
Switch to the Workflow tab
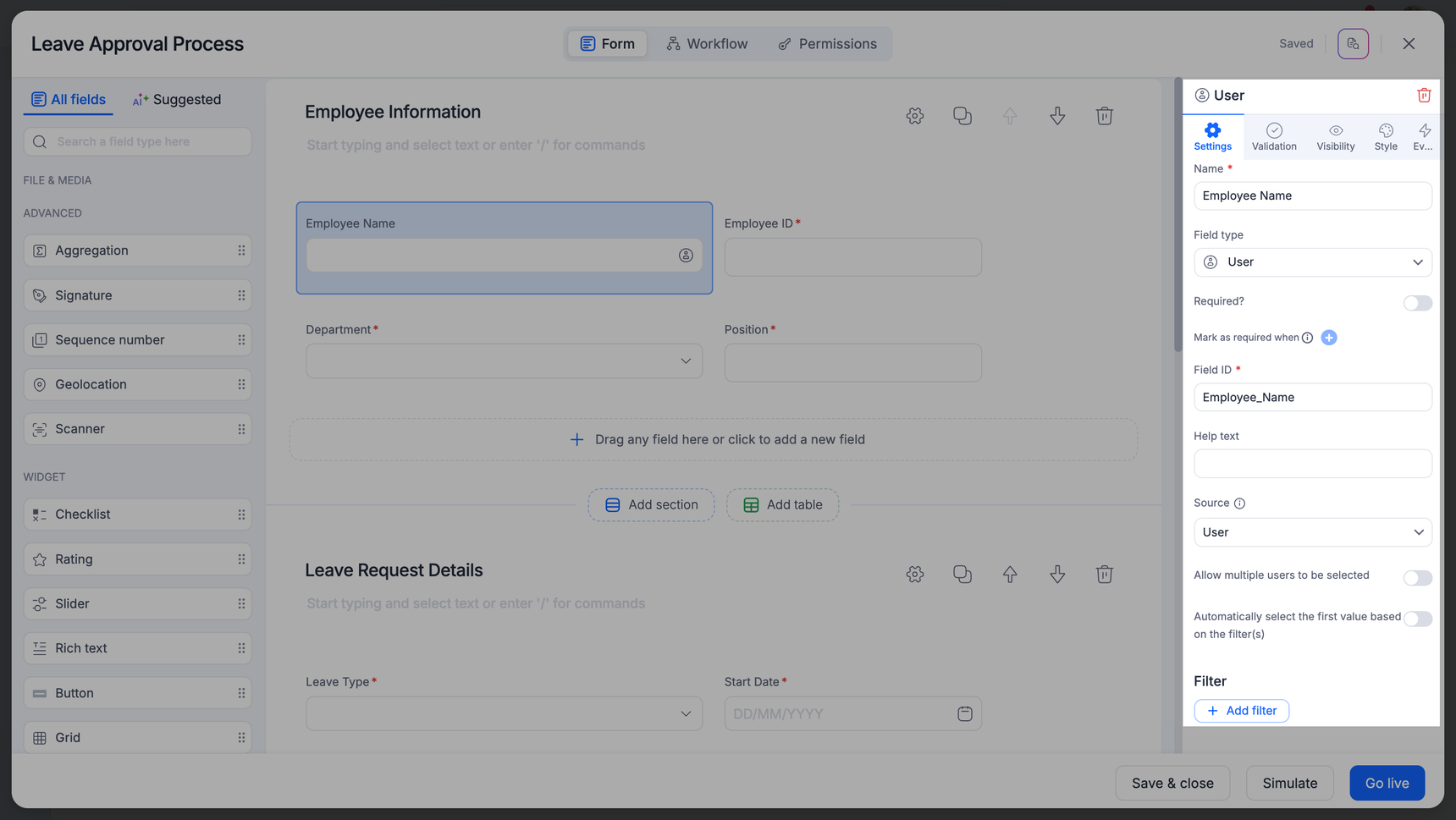click(707, 44)
